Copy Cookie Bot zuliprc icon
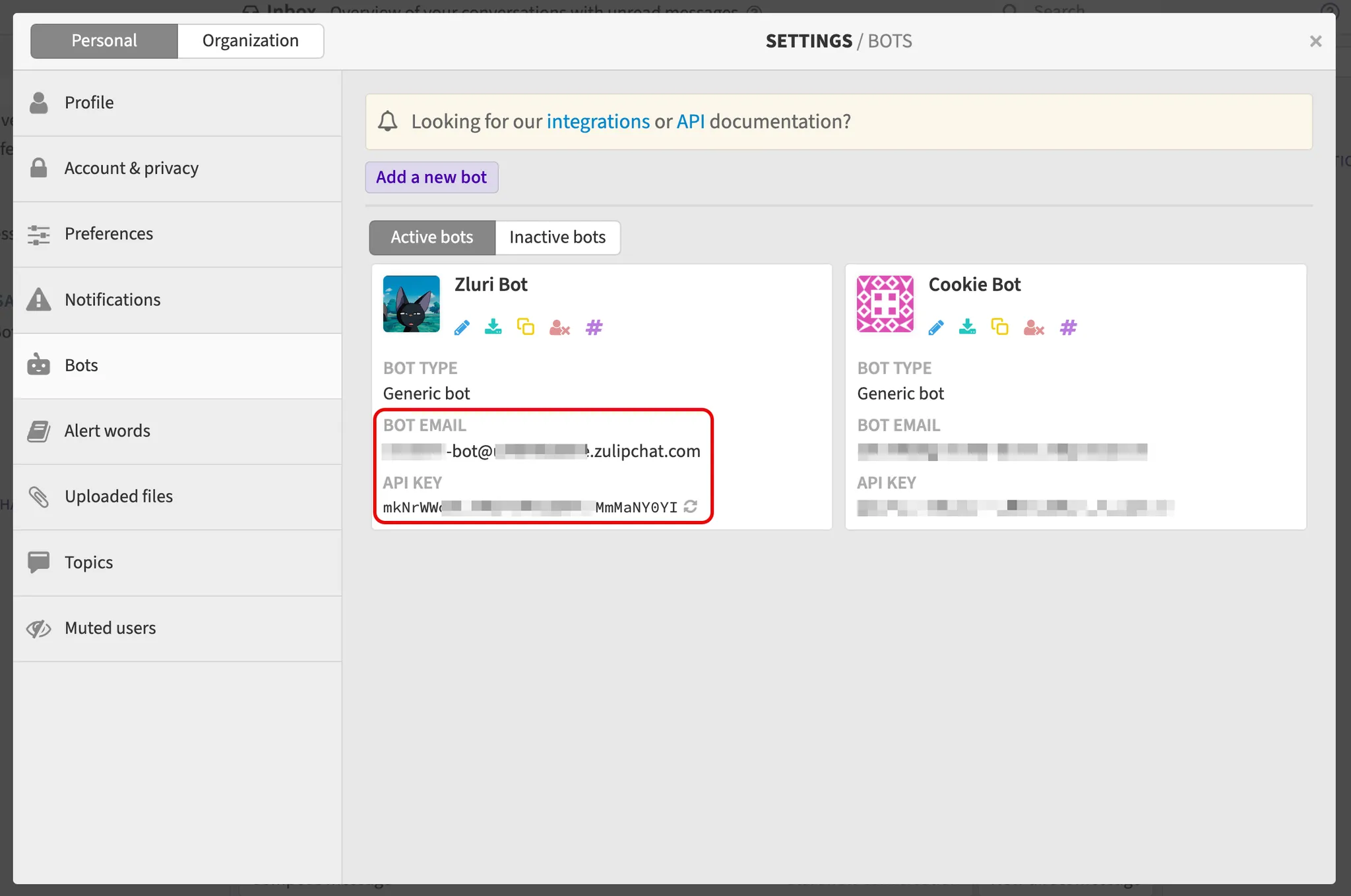 click(x=1000, y=327)
